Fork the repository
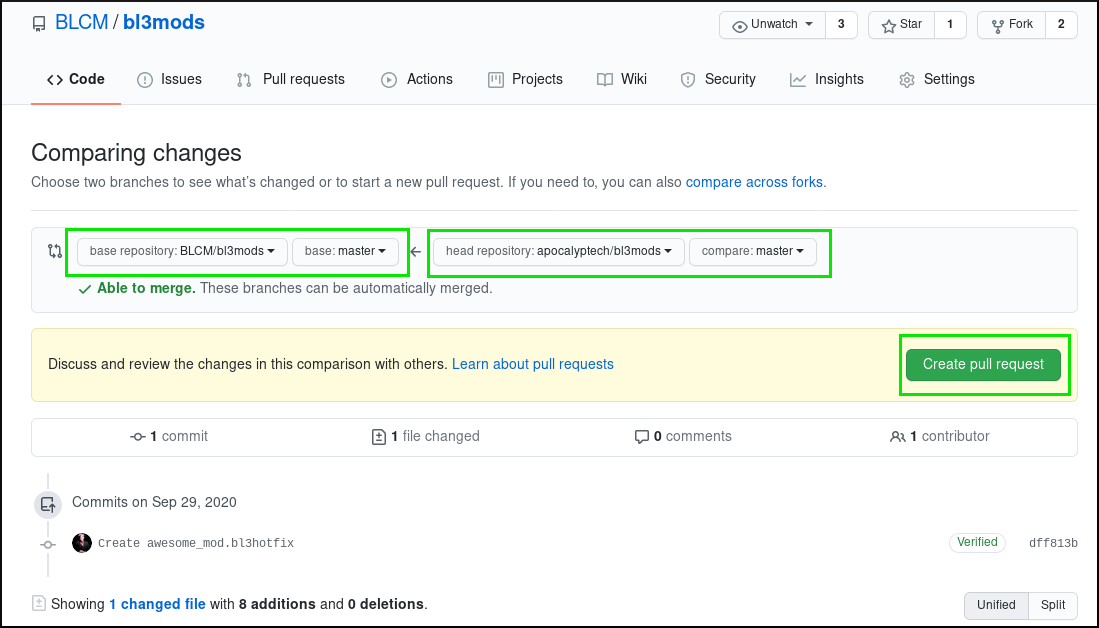This screenshot has width=1099, height=628. [1011, 25]
